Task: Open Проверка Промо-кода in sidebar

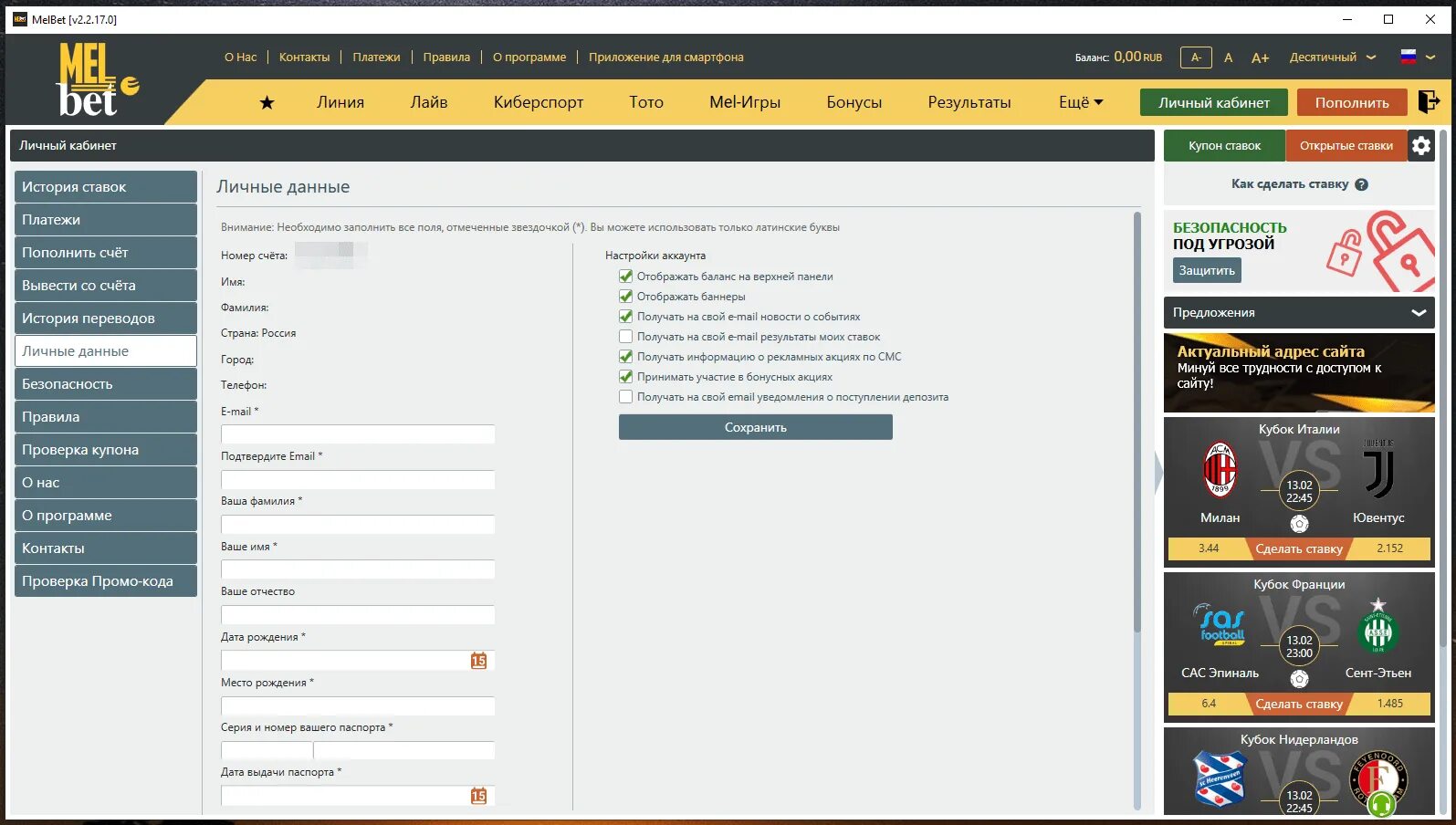Action: [x=106, y=581]
